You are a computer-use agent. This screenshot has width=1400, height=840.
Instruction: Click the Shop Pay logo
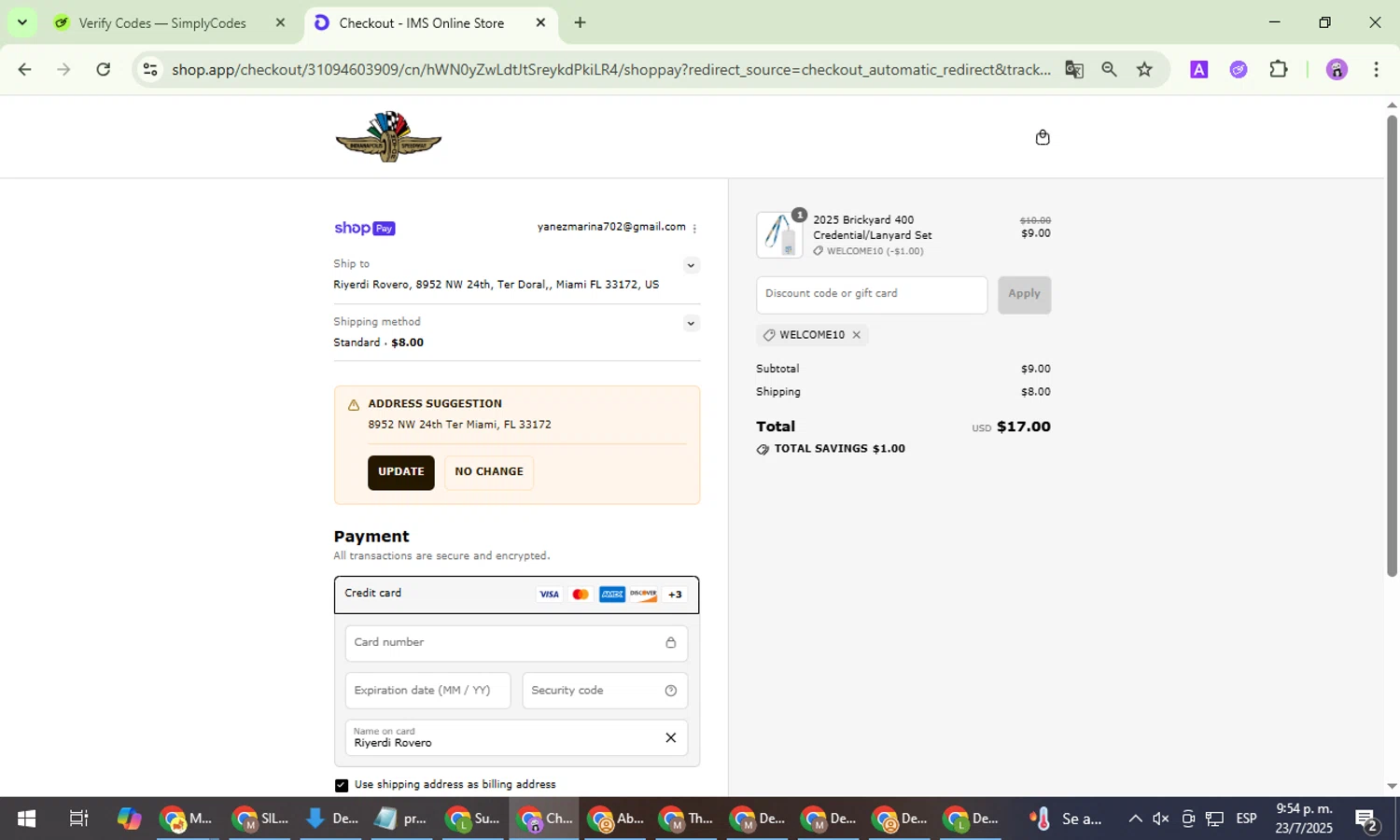coord(364,228)
